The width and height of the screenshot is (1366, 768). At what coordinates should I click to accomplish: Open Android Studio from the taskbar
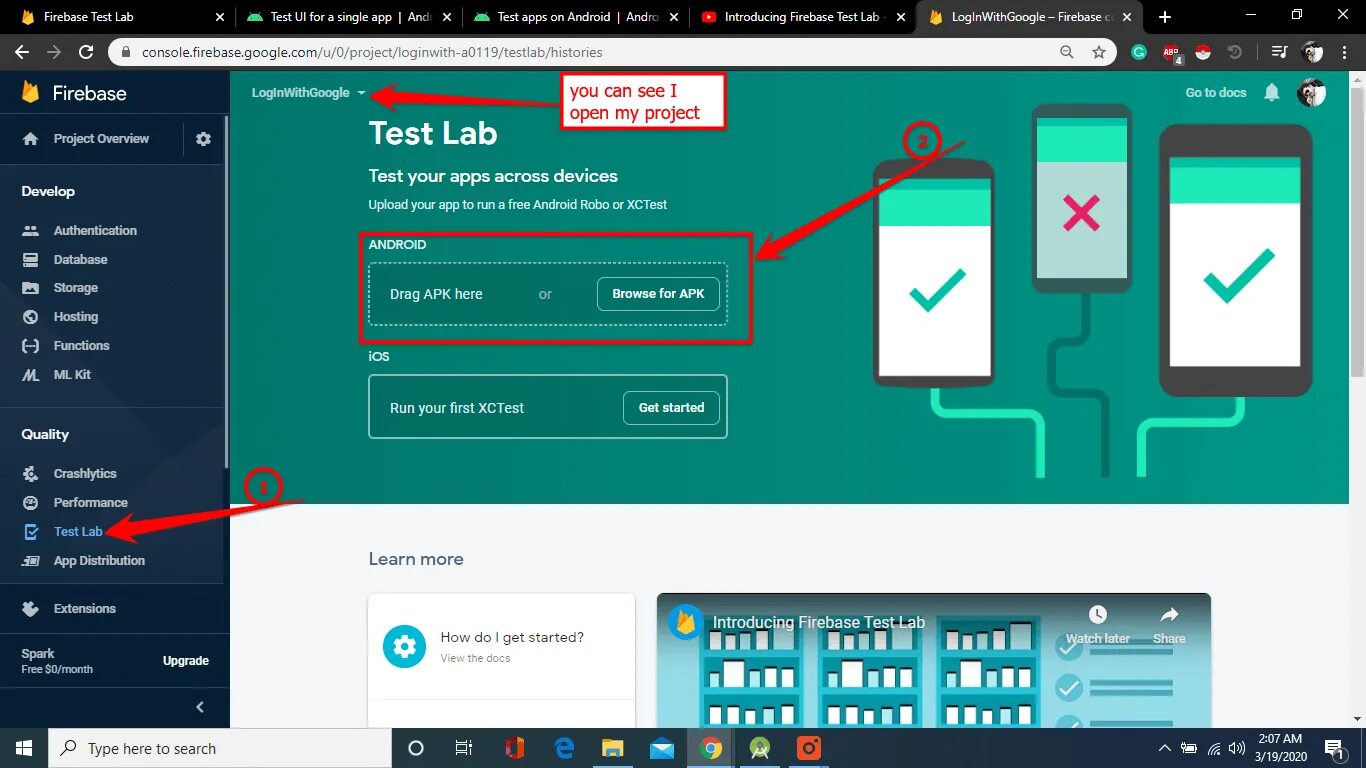click(760, 748)
